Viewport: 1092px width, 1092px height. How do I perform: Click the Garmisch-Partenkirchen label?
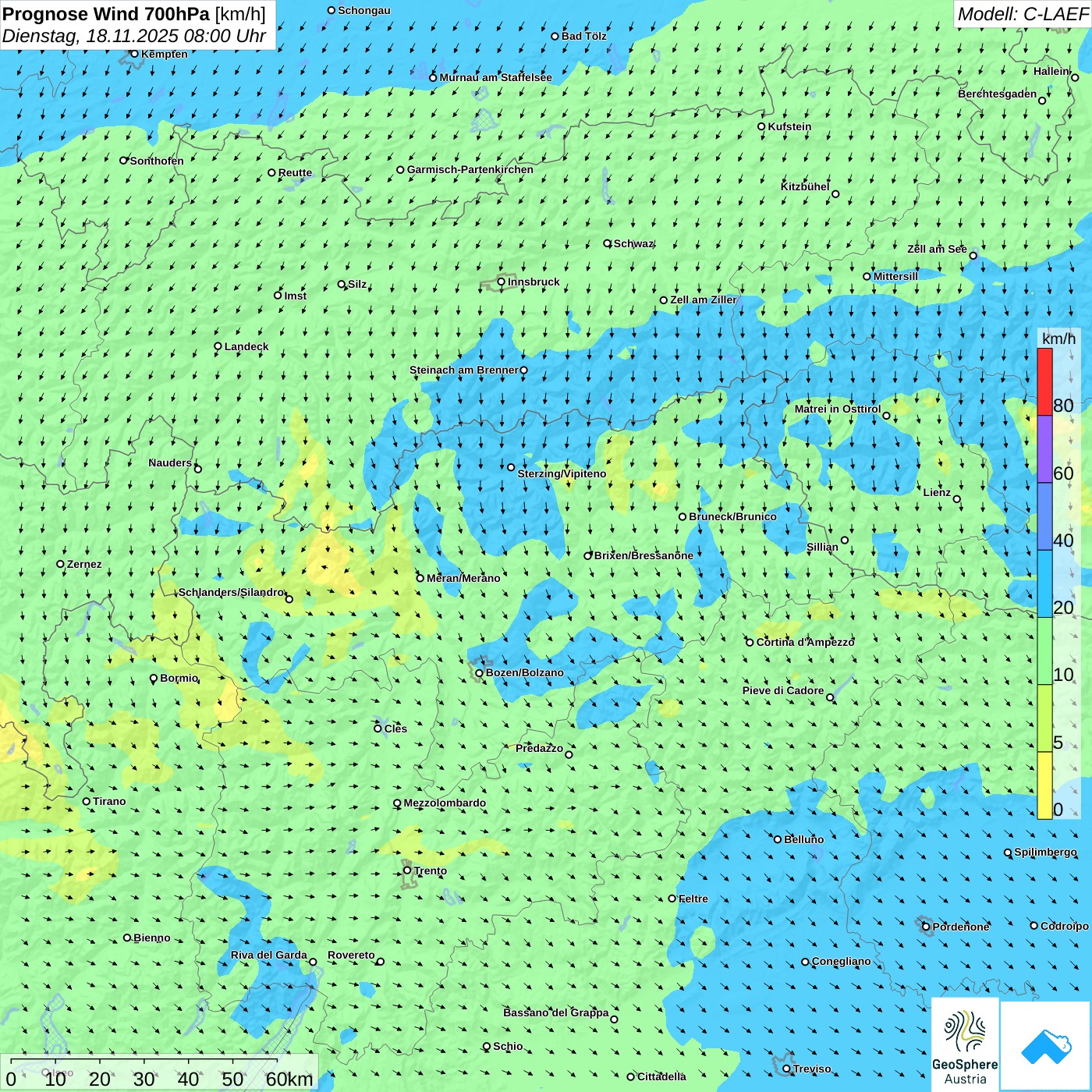coord(470,169)
